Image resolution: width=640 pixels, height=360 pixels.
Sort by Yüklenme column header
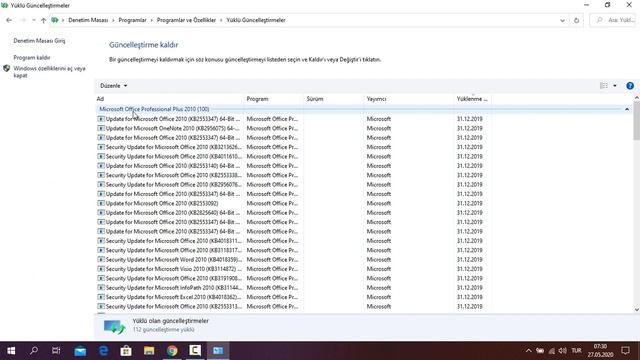[x=472, y=99]
